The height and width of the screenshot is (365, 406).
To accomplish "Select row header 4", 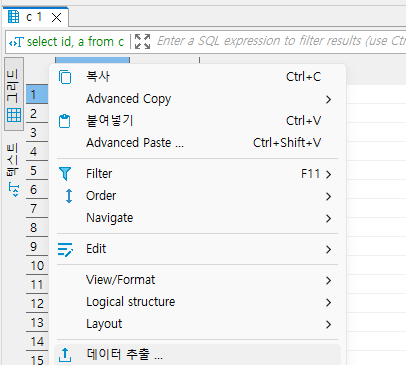I will click(37, 151).
